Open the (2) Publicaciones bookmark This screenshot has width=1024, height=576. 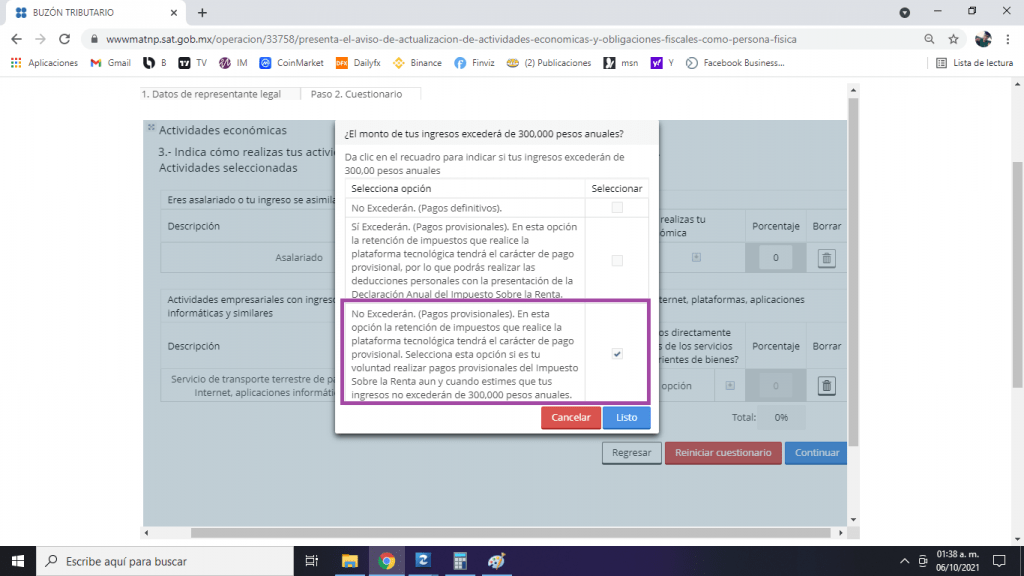pos(549,63)
